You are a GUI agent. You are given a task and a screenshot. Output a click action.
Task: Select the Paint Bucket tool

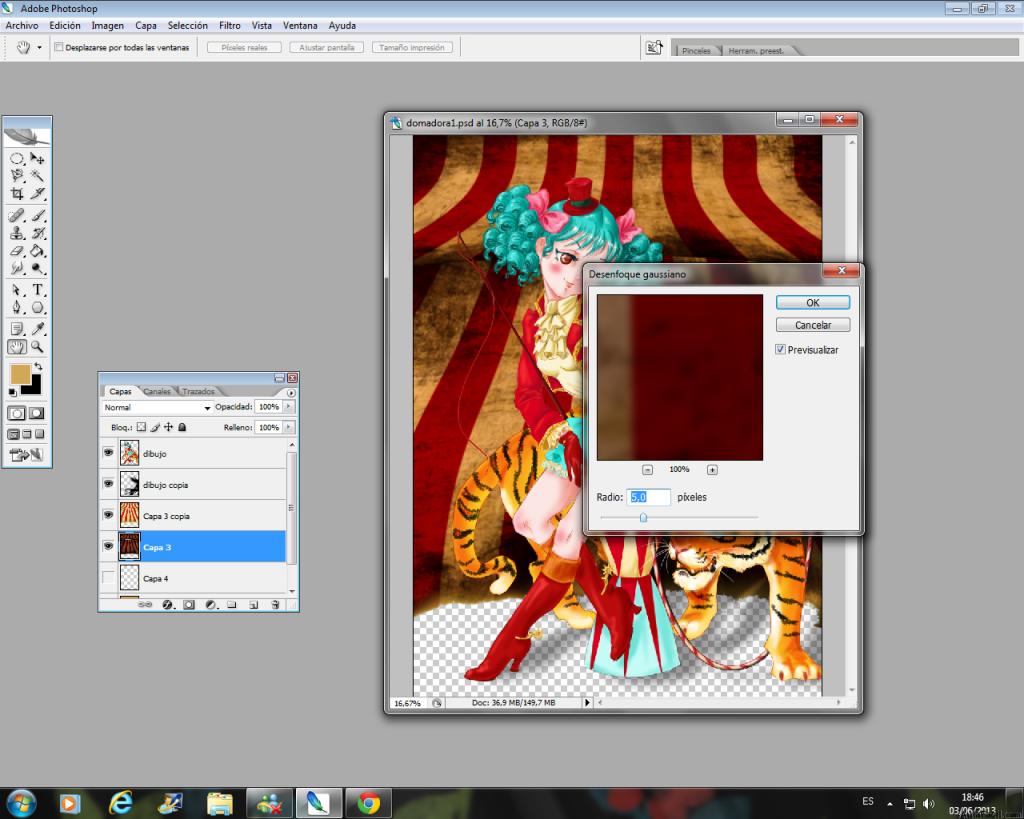pos(37,251)
